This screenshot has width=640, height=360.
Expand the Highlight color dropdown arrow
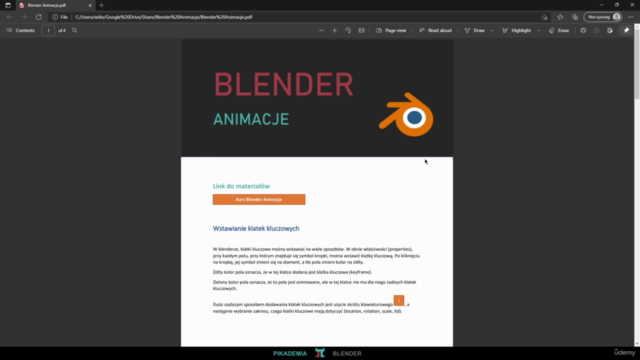click(x=539, y=31)
